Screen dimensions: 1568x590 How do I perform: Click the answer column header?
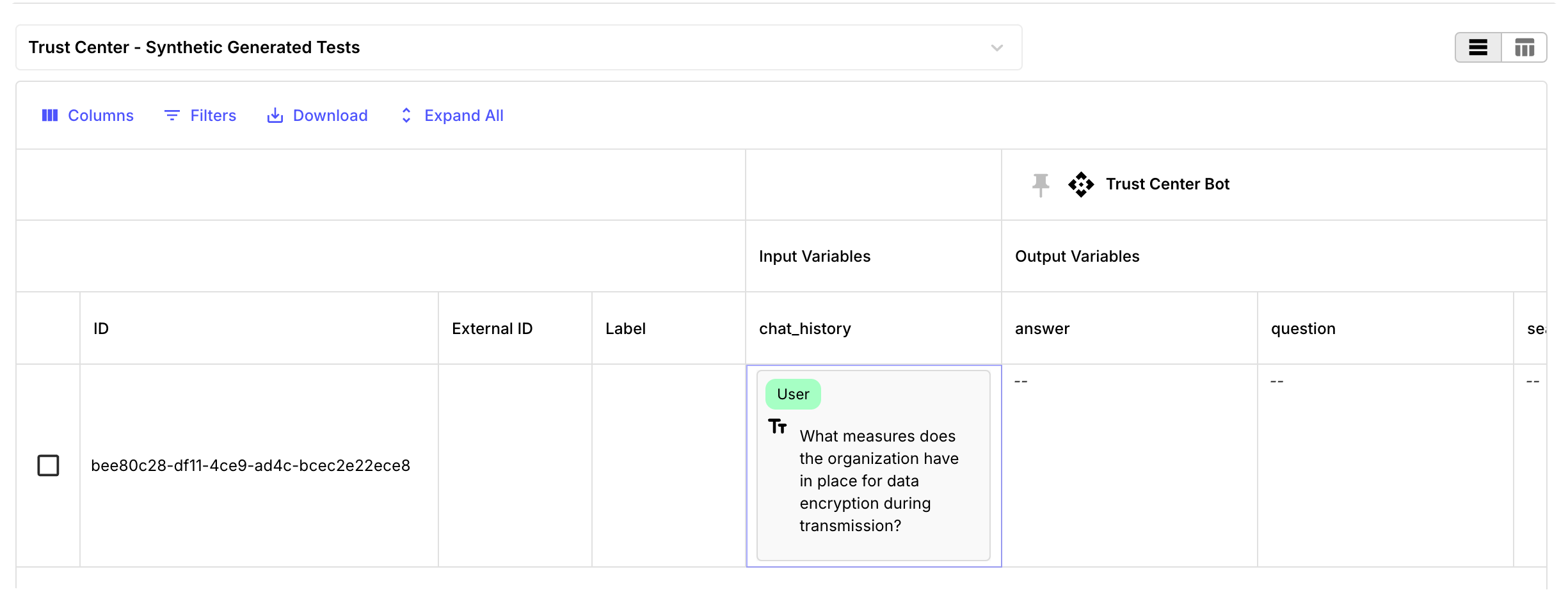tap(1042, 328)
